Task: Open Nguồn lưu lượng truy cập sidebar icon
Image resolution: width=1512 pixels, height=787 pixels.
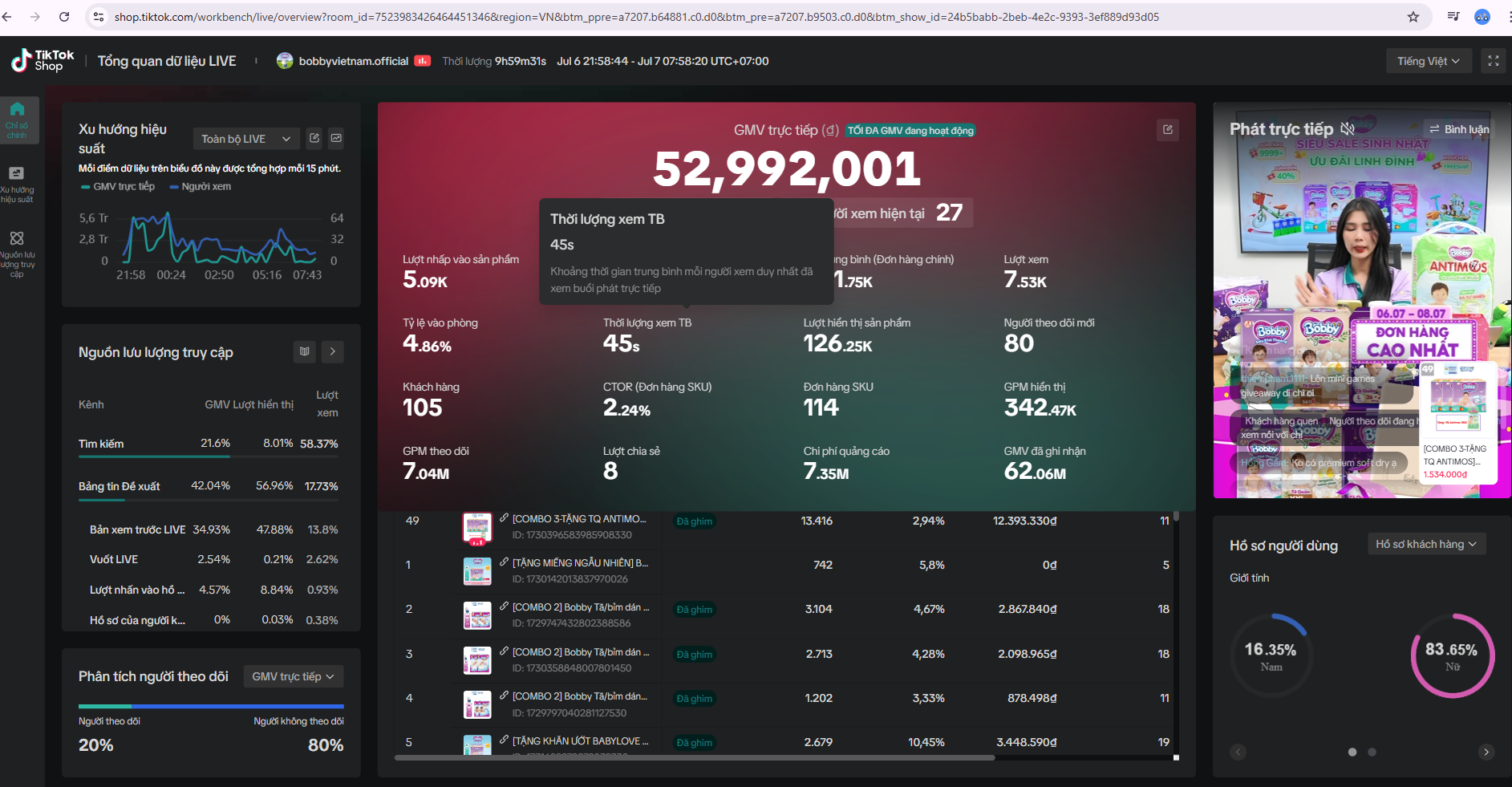Action: 17,253
